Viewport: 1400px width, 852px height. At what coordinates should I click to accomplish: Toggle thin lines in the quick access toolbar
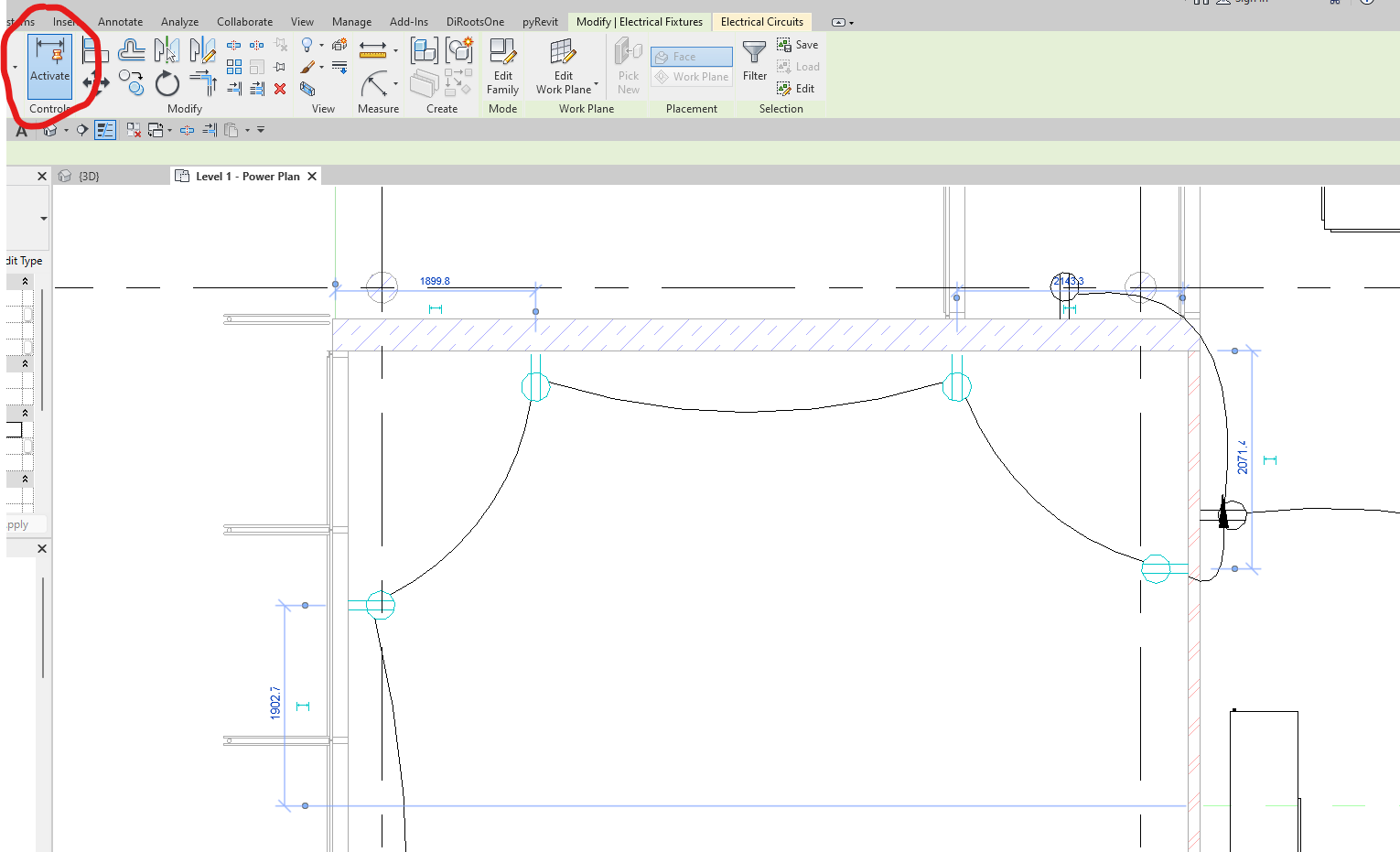tap(105, 129)
